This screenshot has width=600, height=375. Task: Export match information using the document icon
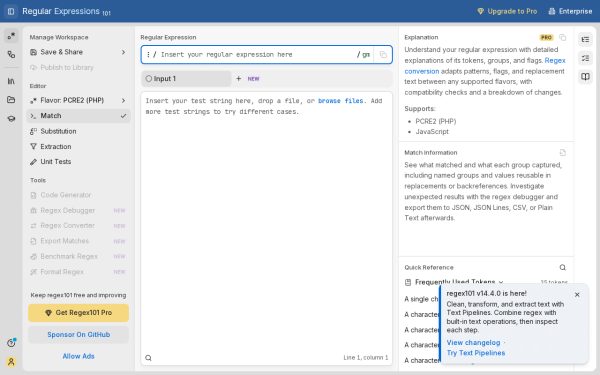tap(562, 153)
